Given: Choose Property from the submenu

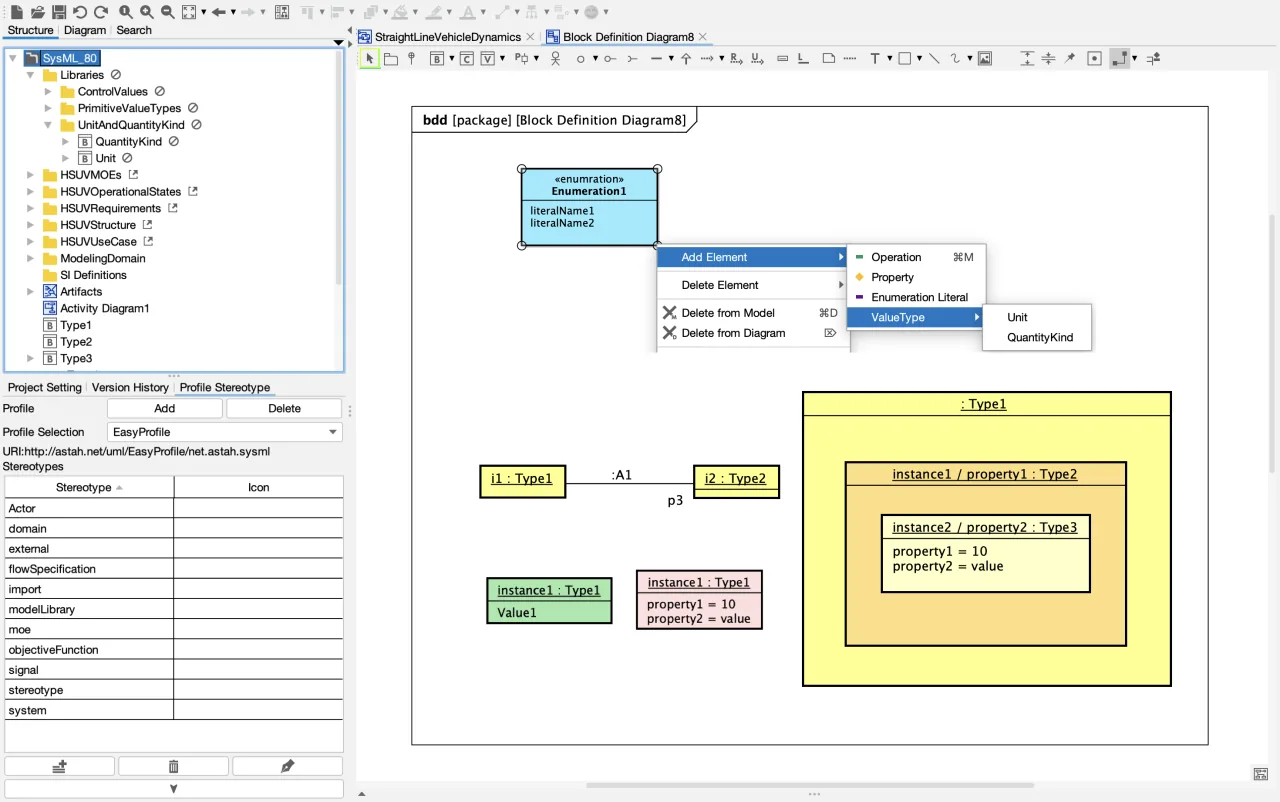Looking at the screenshot, I should (916, 277).
